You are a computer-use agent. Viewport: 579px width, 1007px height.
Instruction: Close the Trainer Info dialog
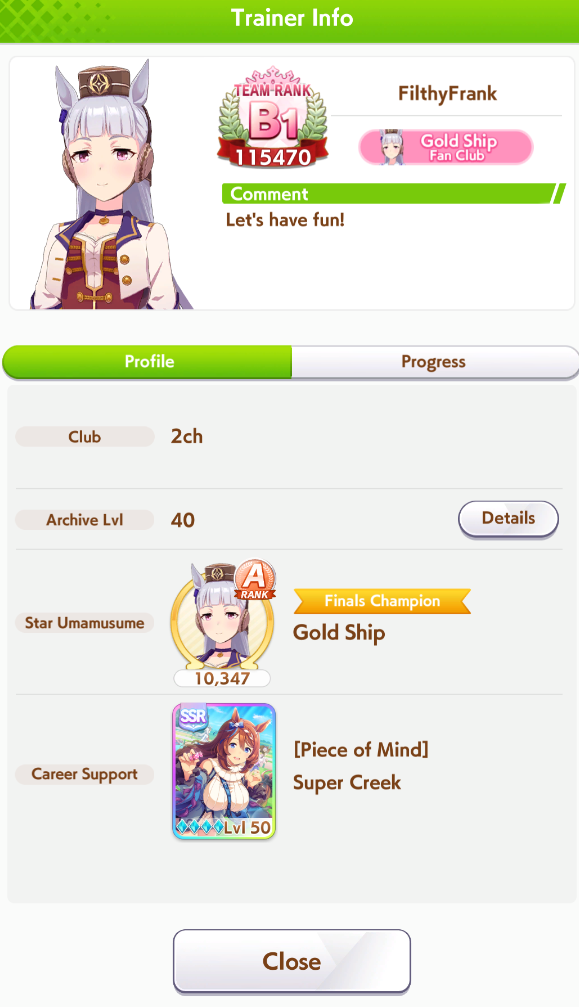click(x=291, y=961)
